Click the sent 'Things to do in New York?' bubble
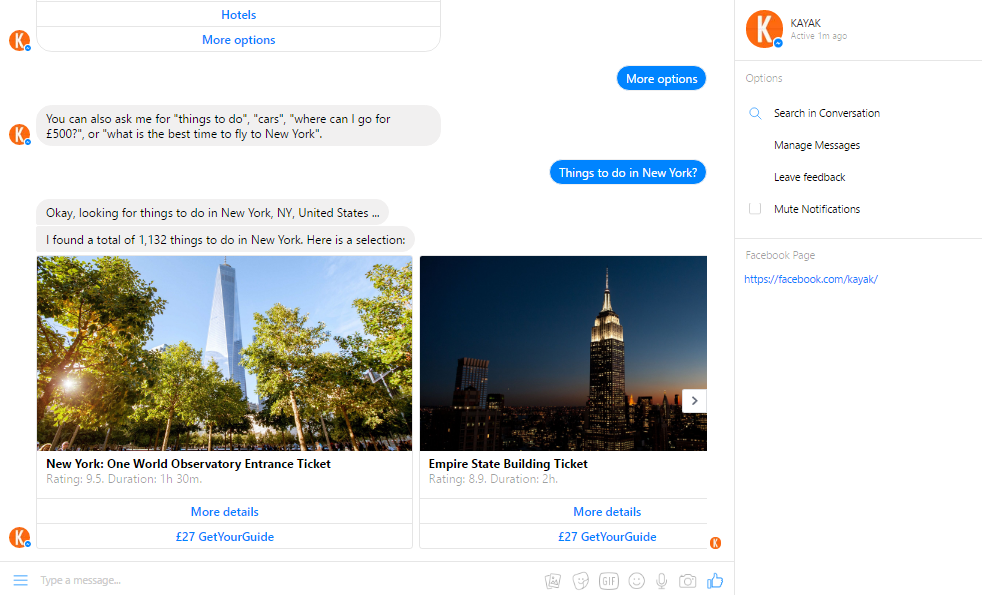 coord(628,172)
